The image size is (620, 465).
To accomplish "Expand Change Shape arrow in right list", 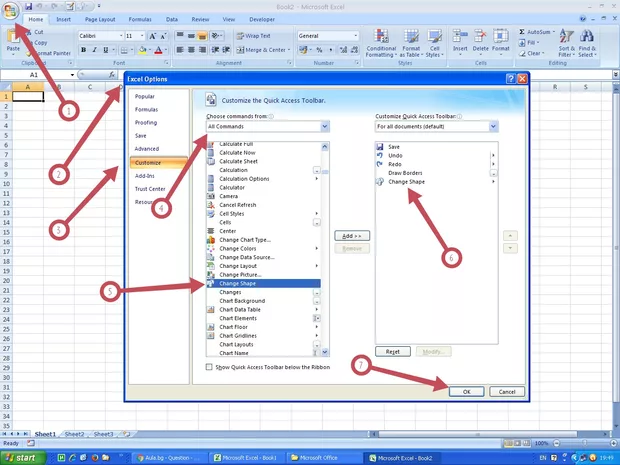I will tap(493, 181).
